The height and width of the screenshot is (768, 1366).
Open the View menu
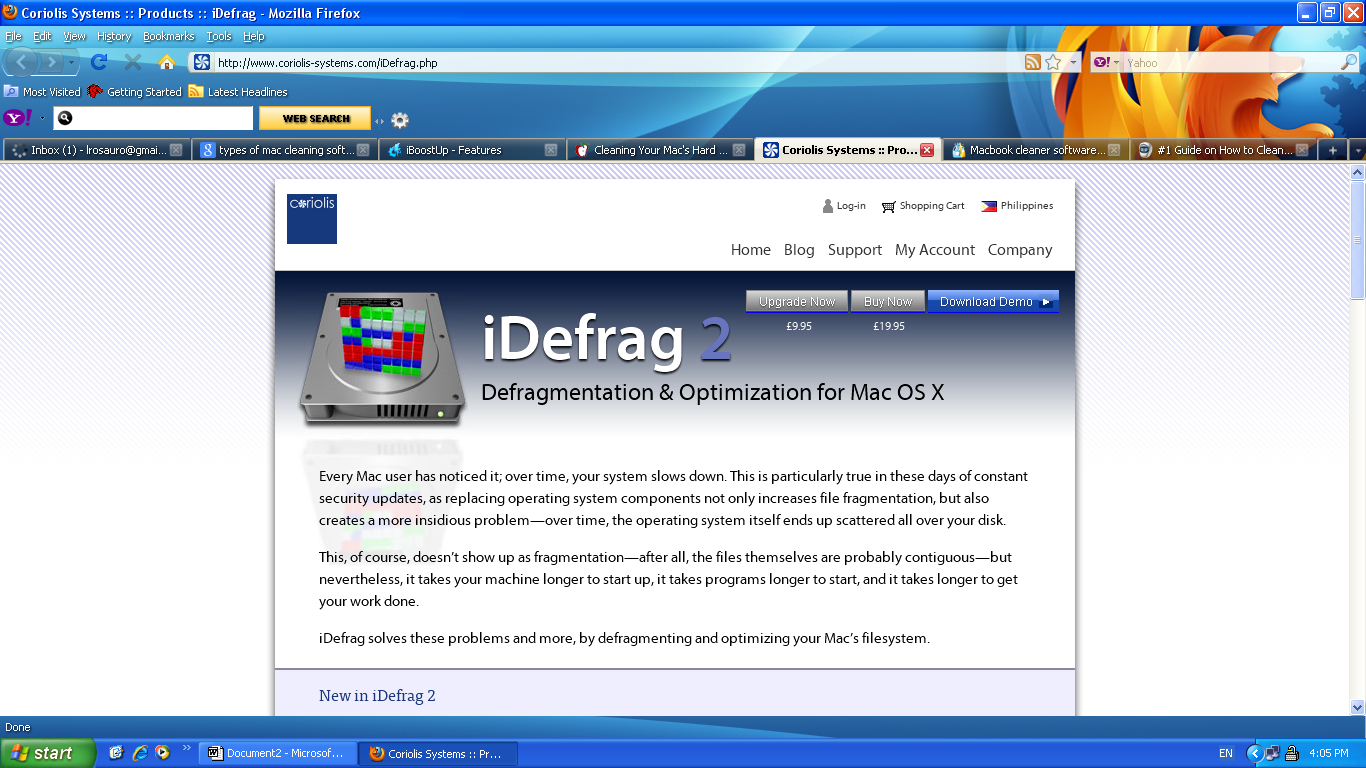pos(75,36)
